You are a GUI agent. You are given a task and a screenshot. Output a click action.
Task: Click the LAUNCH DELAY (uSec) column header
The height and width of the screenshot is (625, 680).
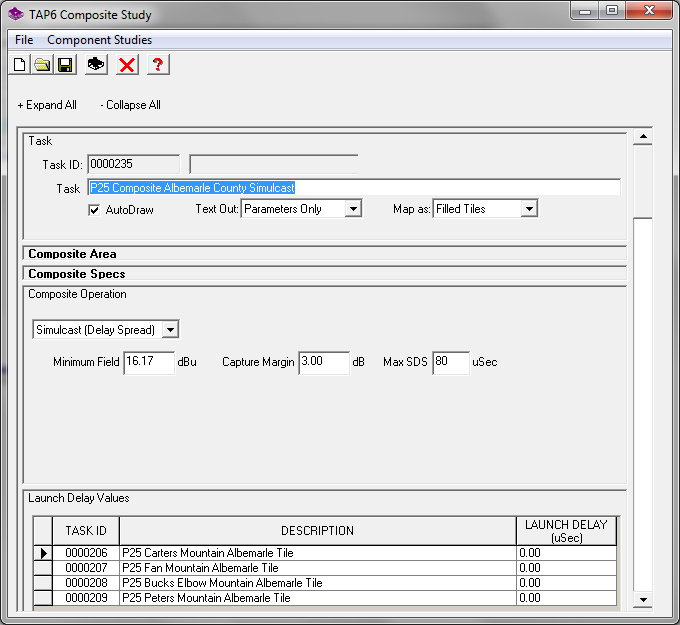[566, 531]
